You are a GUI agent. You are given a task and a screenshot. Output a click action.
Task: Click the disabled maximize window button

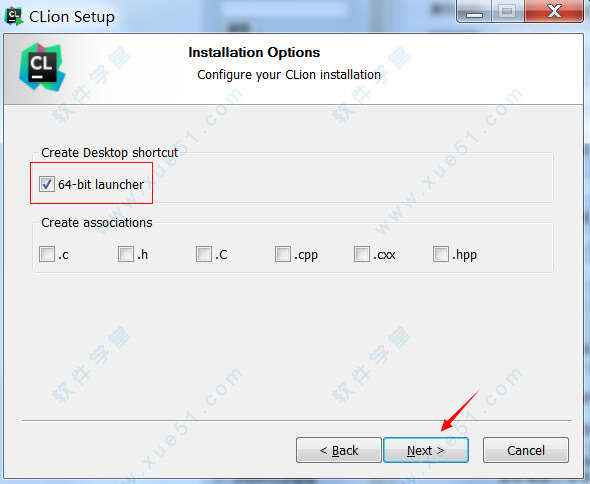coord(507,12)
